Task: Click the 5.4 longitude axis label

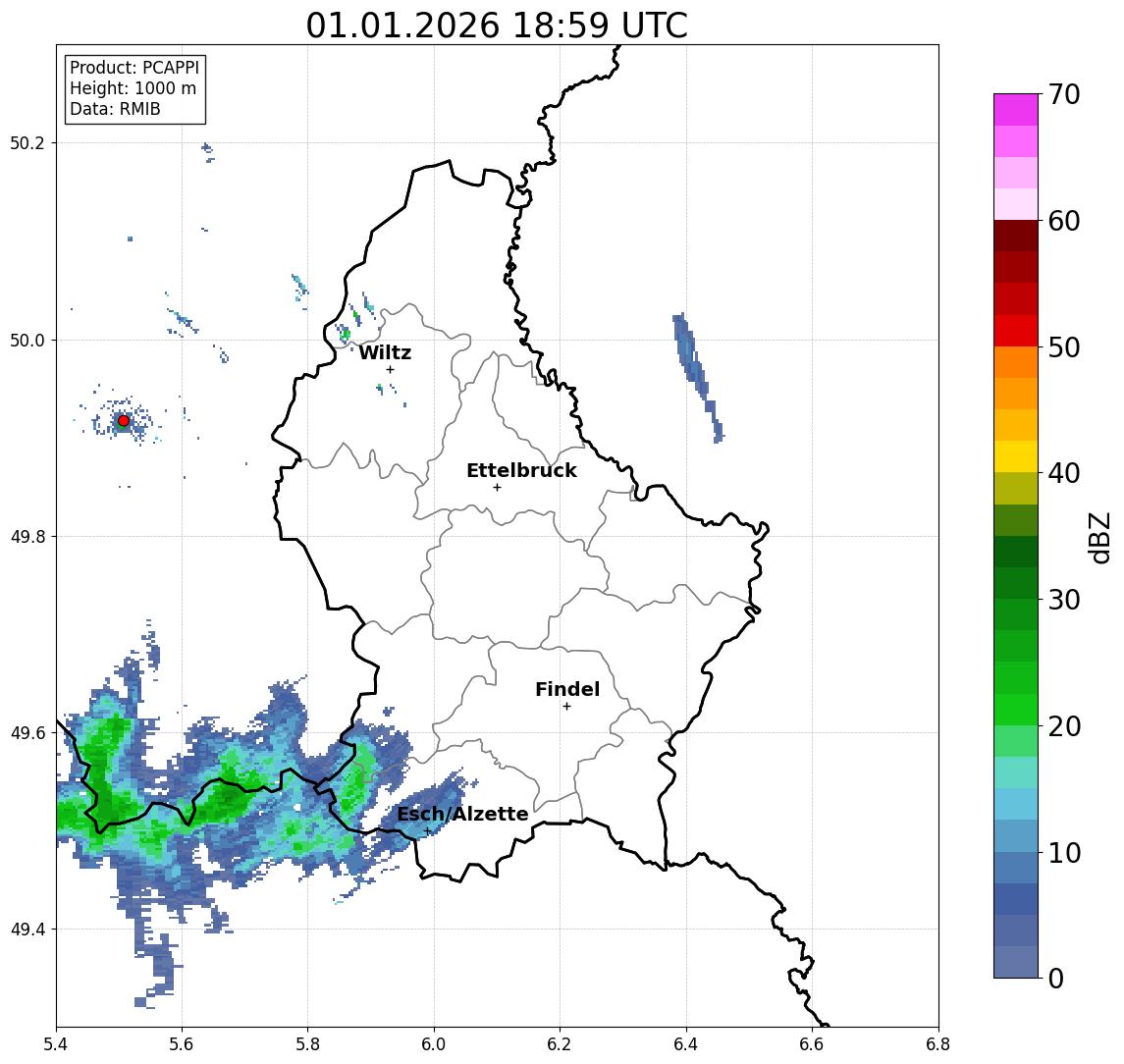Action: pos(57,1044)
